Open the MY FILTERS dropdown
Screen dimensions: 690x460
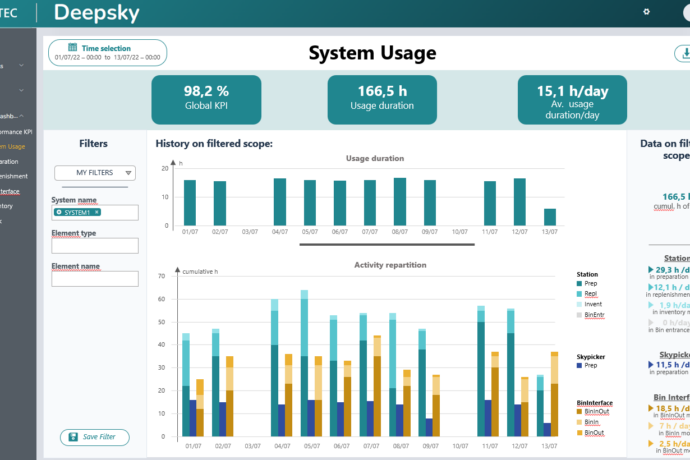[x=95, y=173]
